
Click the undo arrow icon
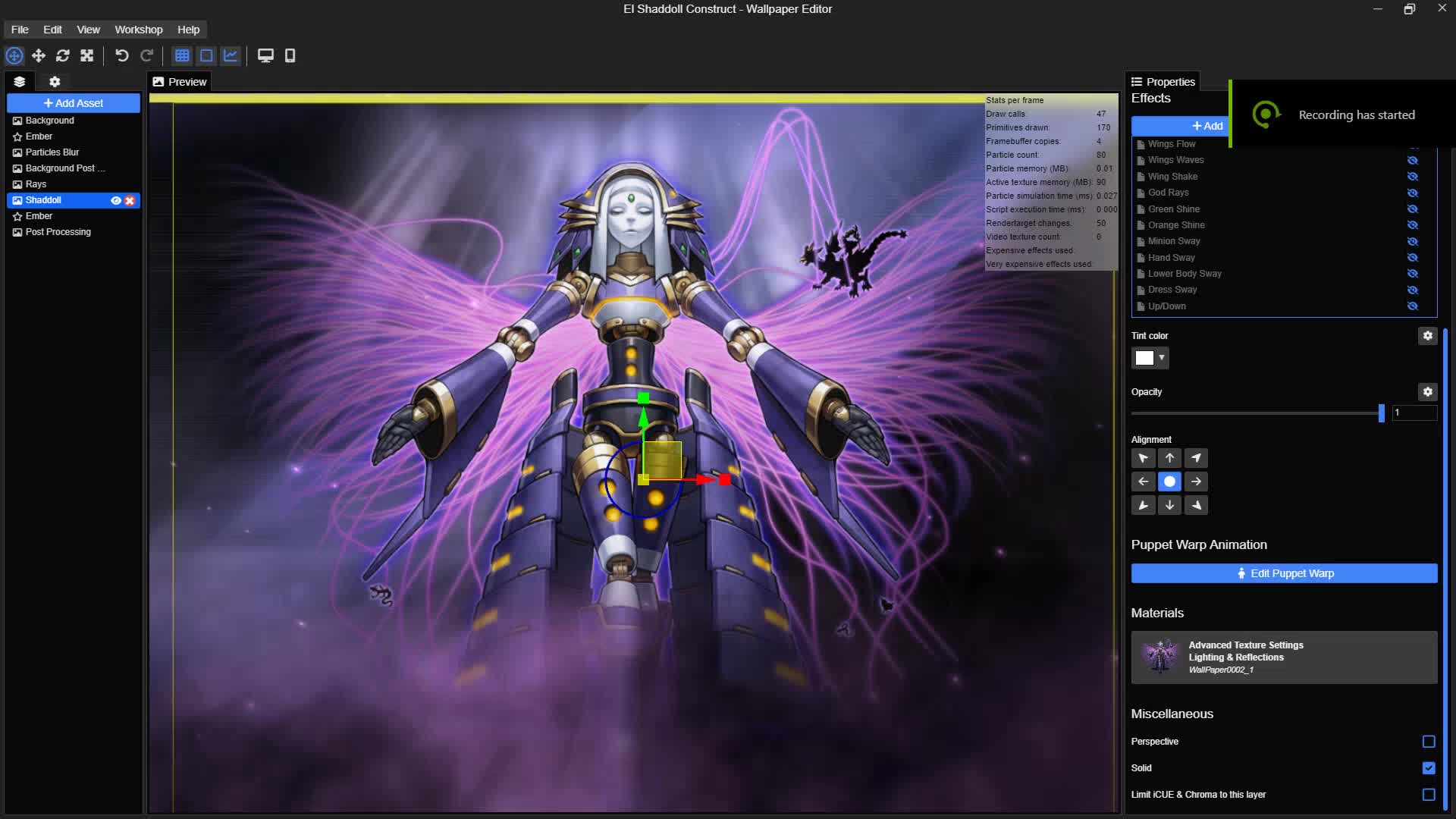pos(121,55)
